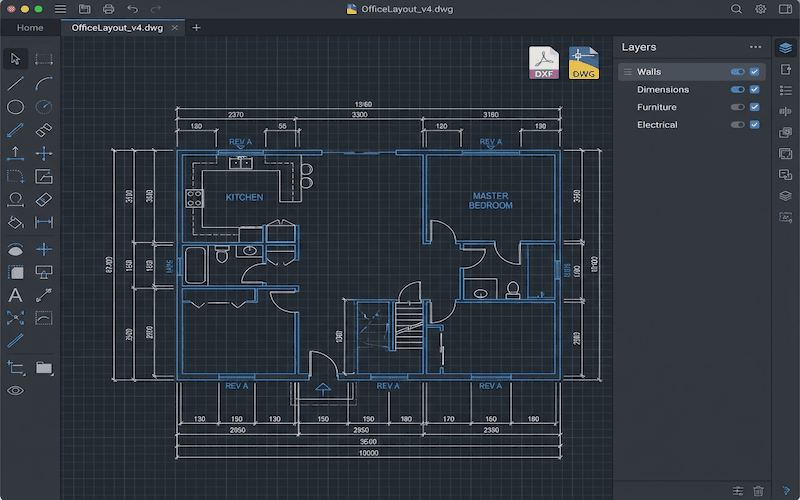The image size is (800, 500).
Task: Choose the crossed arrows explode tool
Action: (15, 318)
